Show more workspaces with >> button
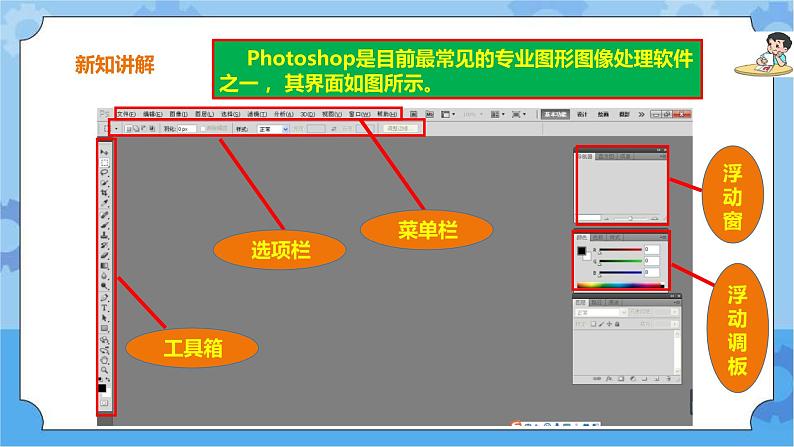This screenshot has height=447, width=794. [641, 114]
